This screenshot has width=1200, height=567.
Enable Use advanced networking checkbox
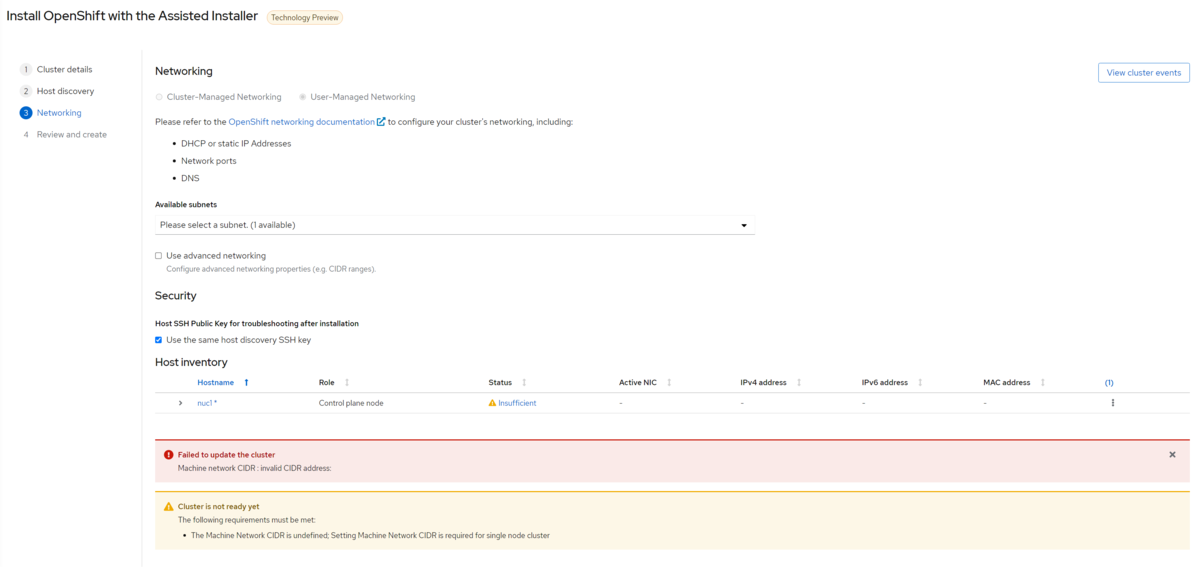[159, 256]
